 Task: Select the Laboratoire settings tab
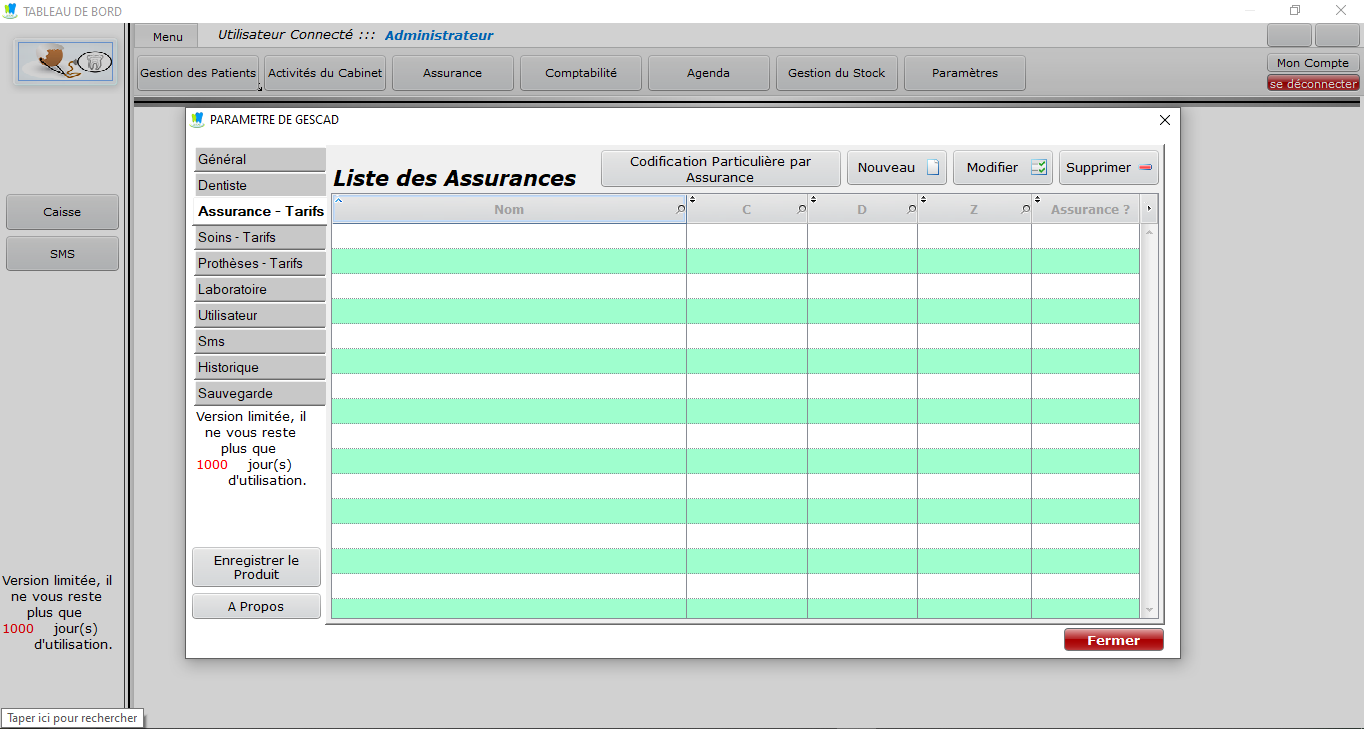[259, 289]
